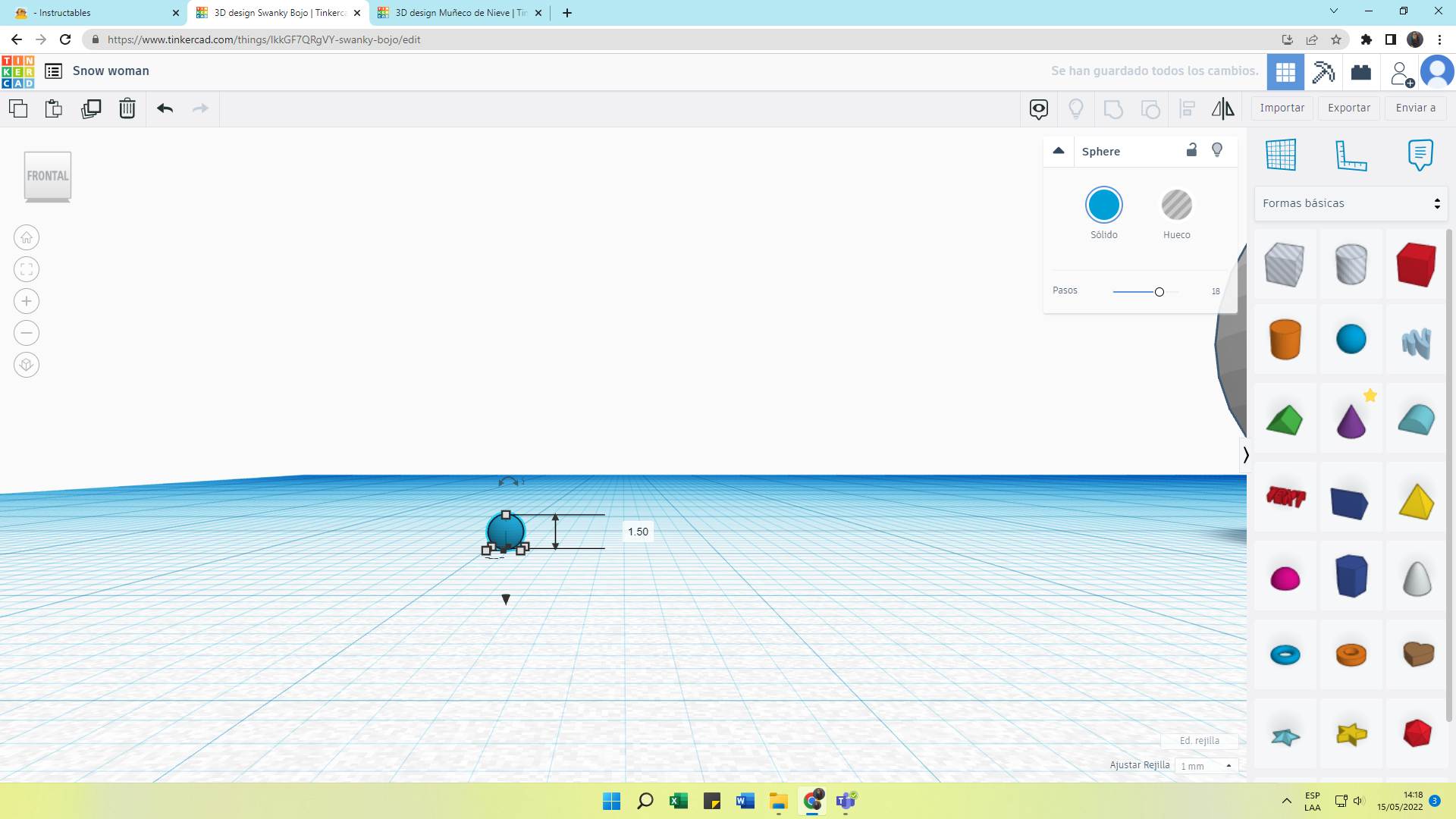The width and height of the screenshot is (1456, 819).
Task: Click the Exportar button
Action: [1348, 108]
